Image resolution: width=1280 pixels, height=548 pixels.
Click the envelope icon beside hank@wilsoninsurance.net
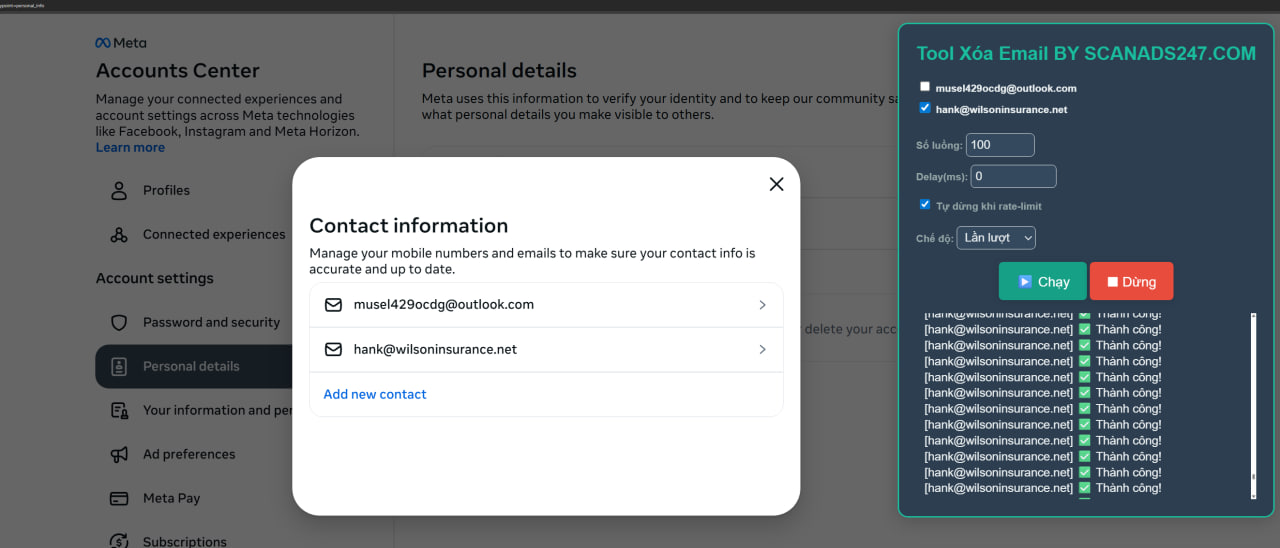click(334, 350)
